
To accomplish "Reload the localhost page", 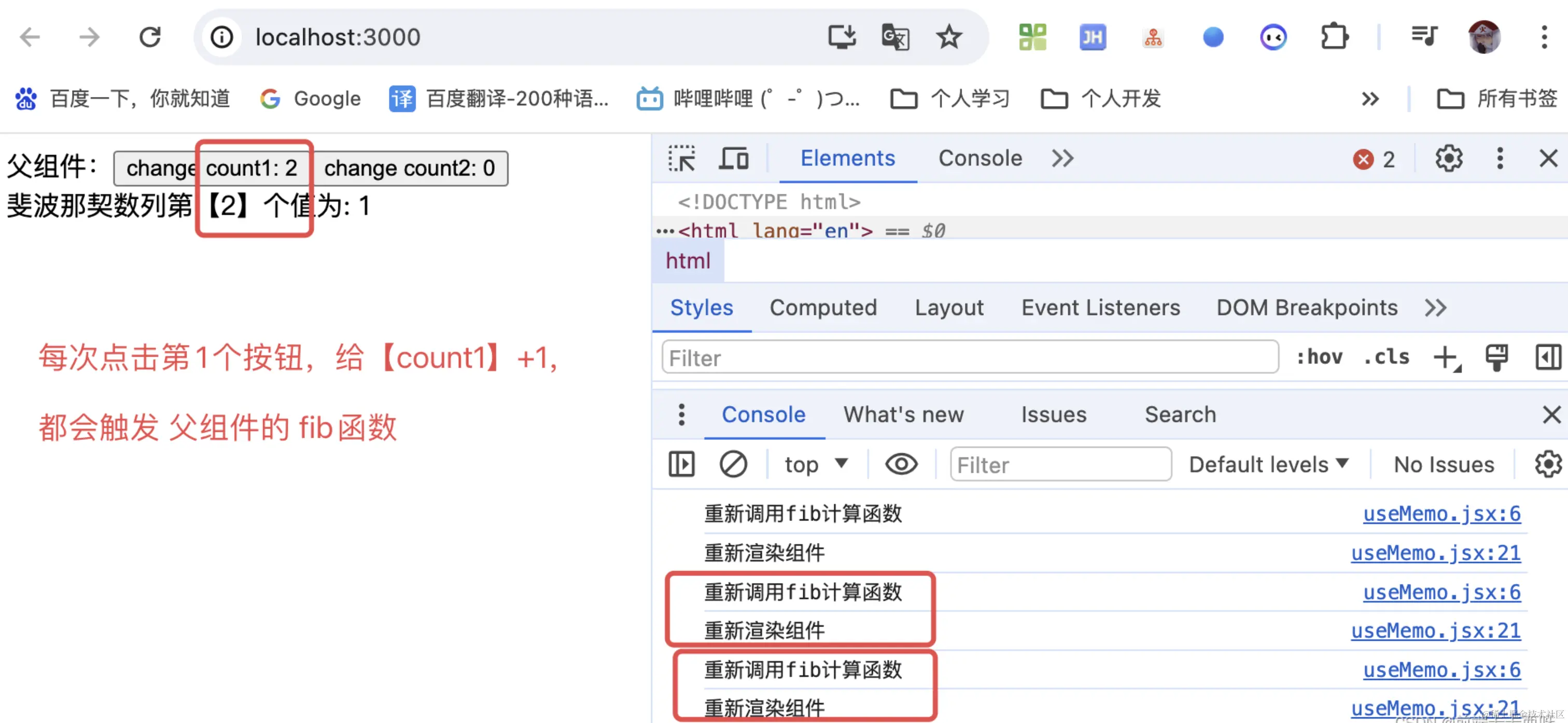I will point(150,37).
